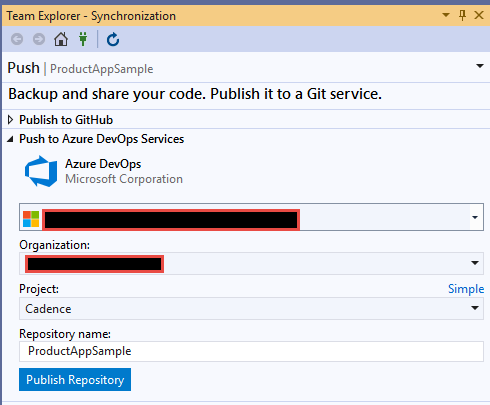Click the Push page heading
The width and height of the screenshot is (490, 405).
point(24,68)
